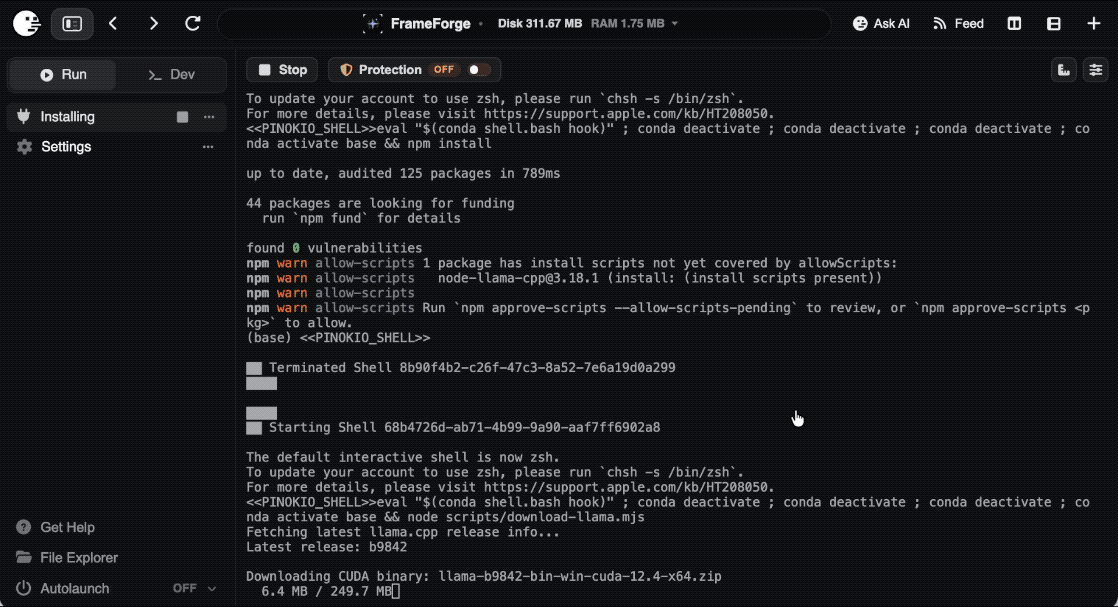This screenshot has height=607, width=1118.
Task: Go forward with the right arrow
Action: [153, 24]
